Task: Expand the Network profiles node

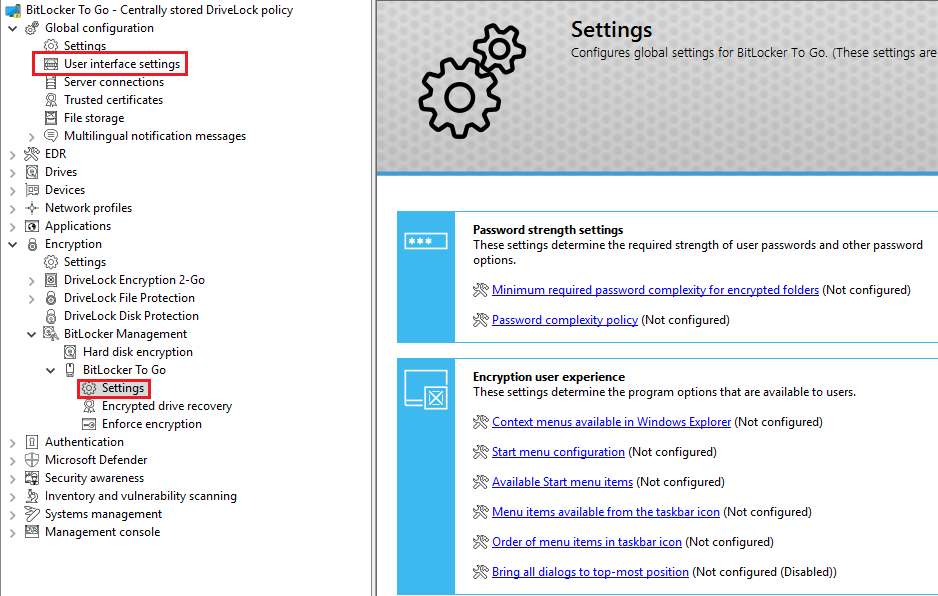Action: point(13,209)
